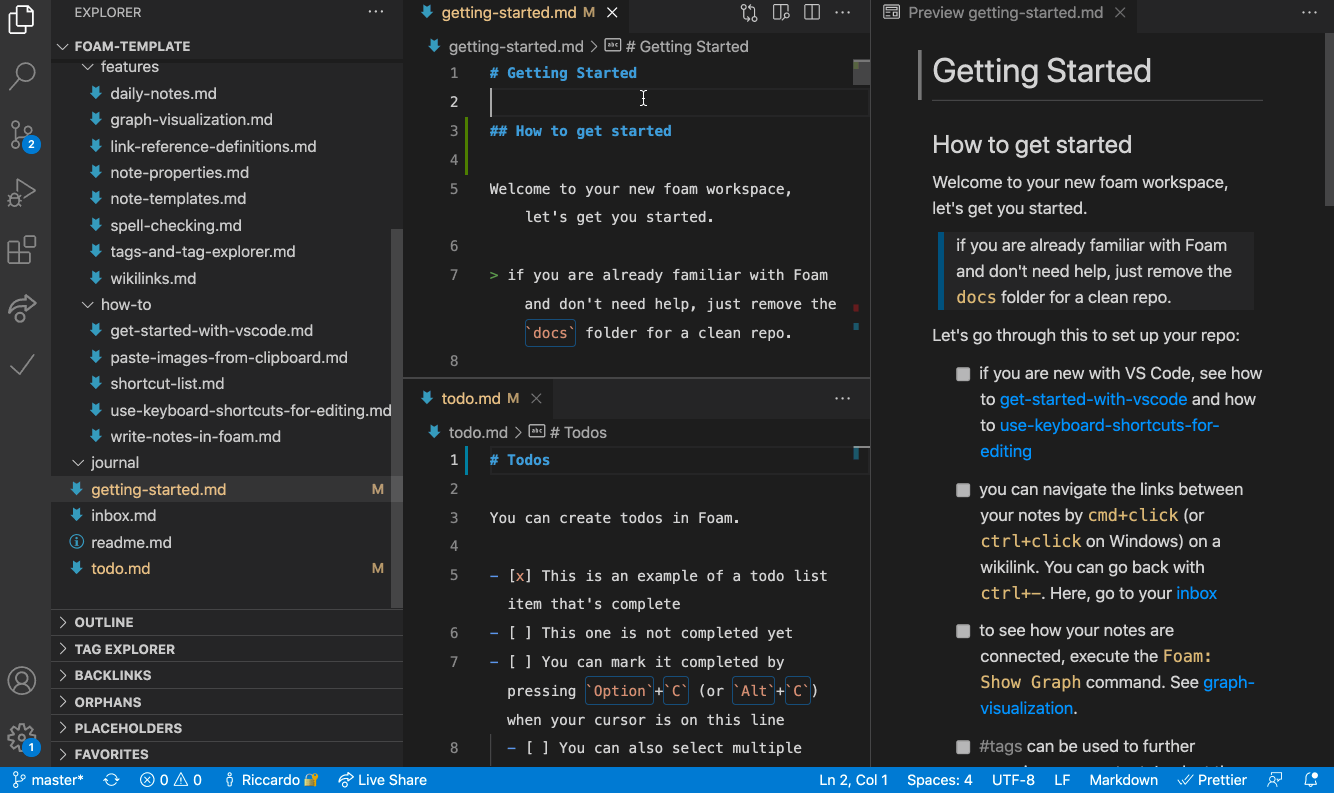Check the VS Code todo checkbox in preview

click(x=963, y=374)
